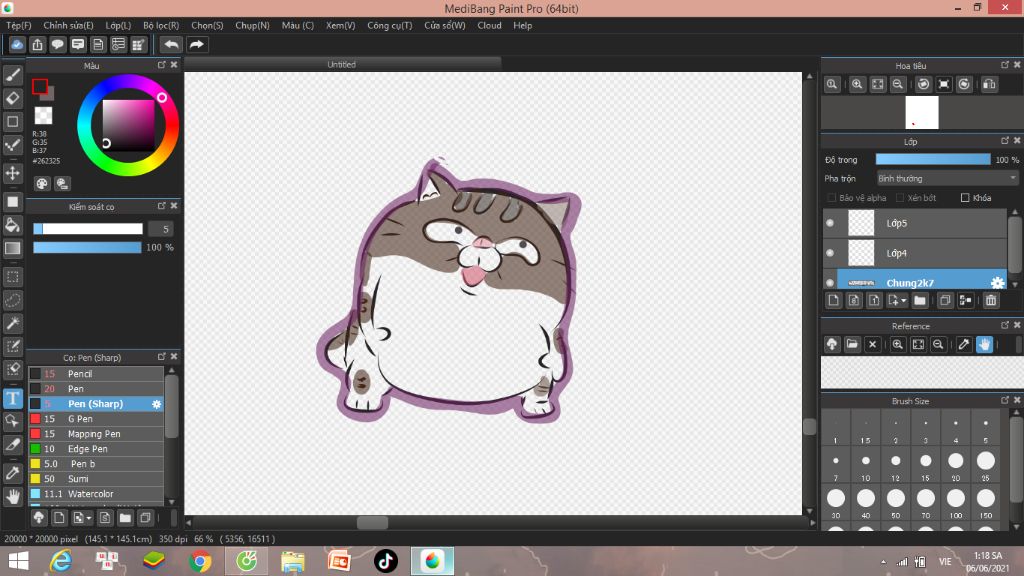
Task: Select the transparent color swatch
Action: coord(43,116)
